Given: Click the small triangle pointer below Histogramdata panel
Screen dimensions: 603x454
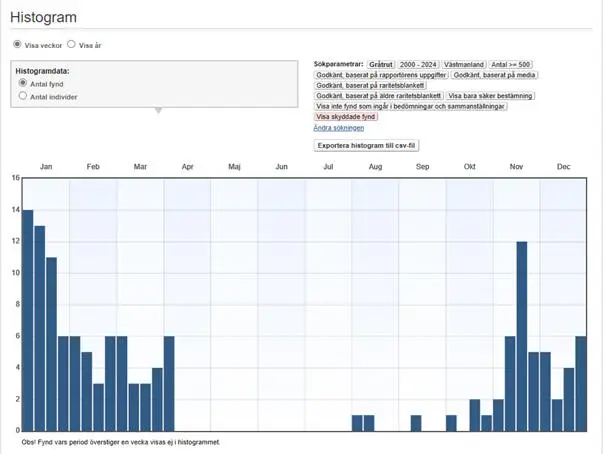Looking at the screenshot, I should pyautogui.click(x=157, y=111).
